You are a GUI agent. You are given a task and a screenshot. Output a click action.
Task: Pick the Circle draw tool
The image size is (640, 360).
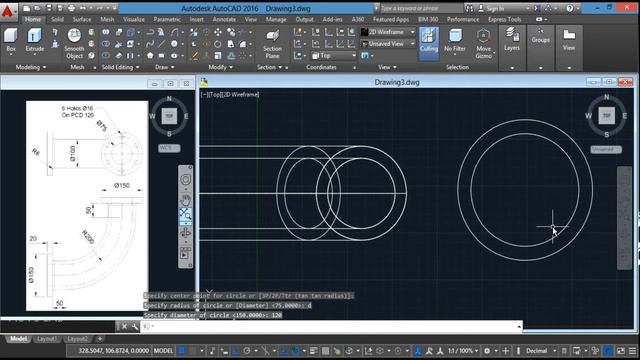[x=174, y=44]
